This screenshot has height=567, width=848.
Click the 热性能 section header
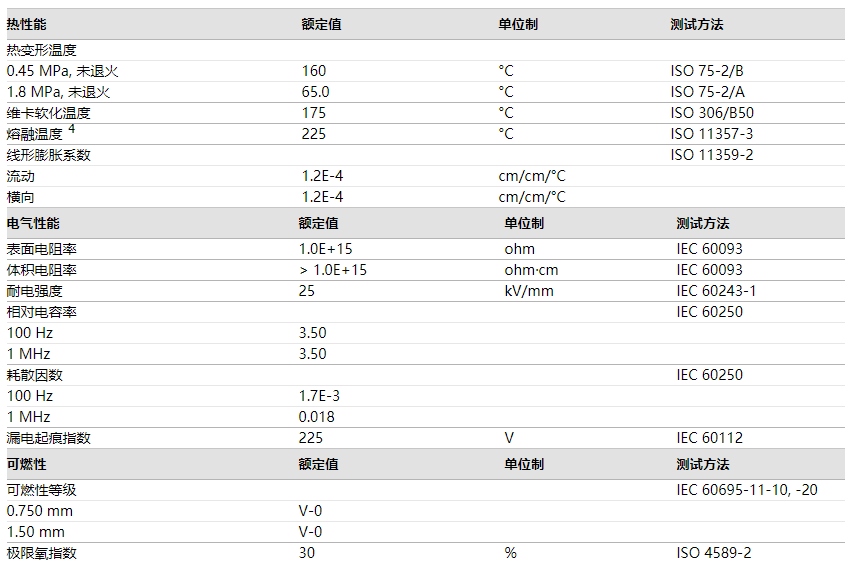tap(27, 24)
